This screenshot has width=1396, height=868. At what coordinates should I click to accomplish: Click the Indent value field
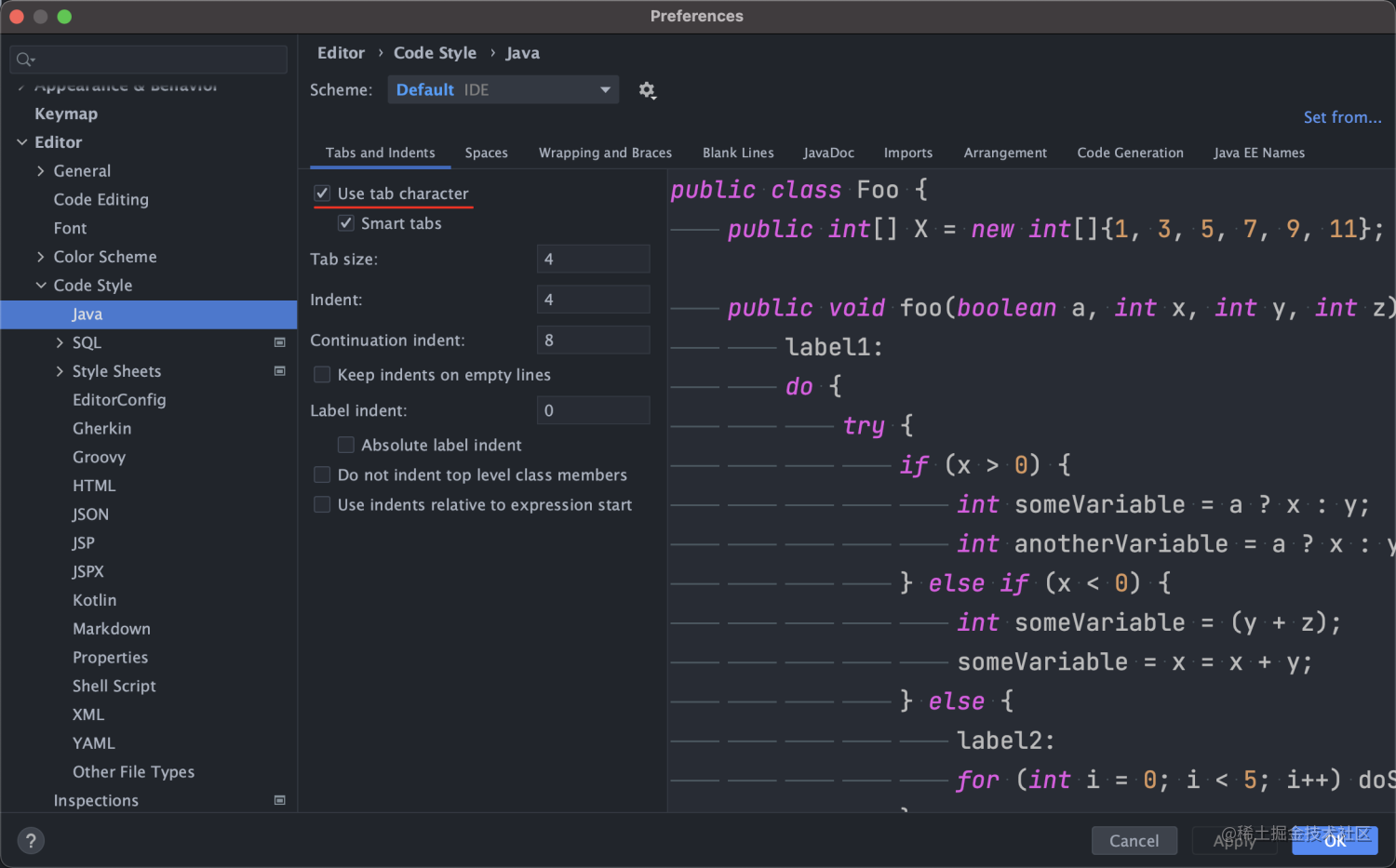[x=593, y=300]
